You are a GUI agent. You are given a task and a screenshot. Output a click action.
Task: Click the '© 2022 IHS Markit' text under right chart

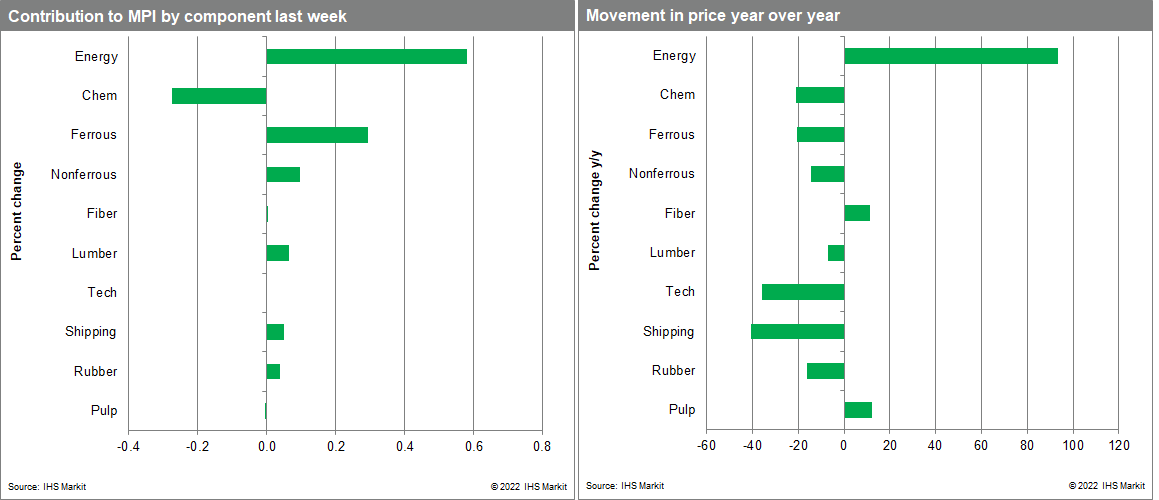[1106, 486]
